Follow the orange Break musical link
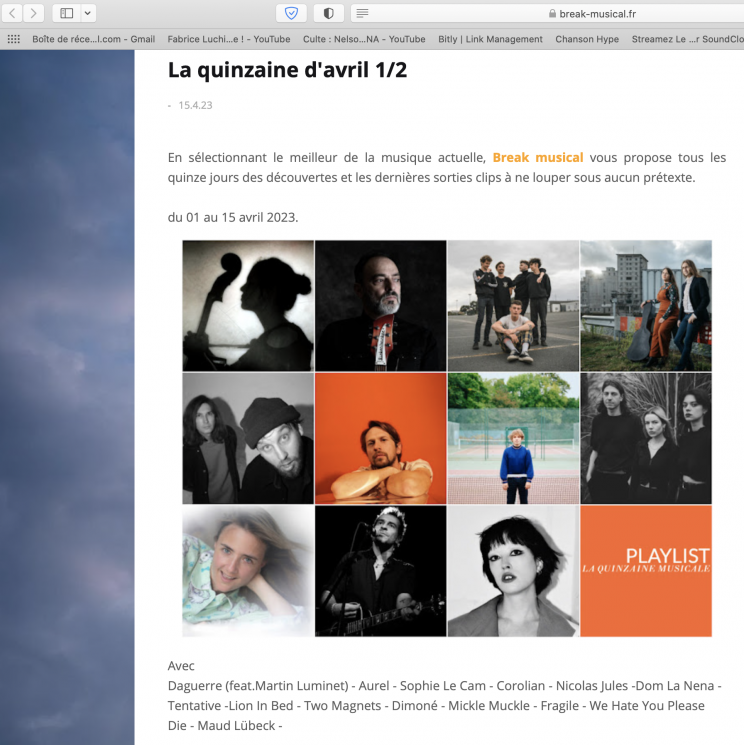Viewport: 744px width, 745px height. 538,157
